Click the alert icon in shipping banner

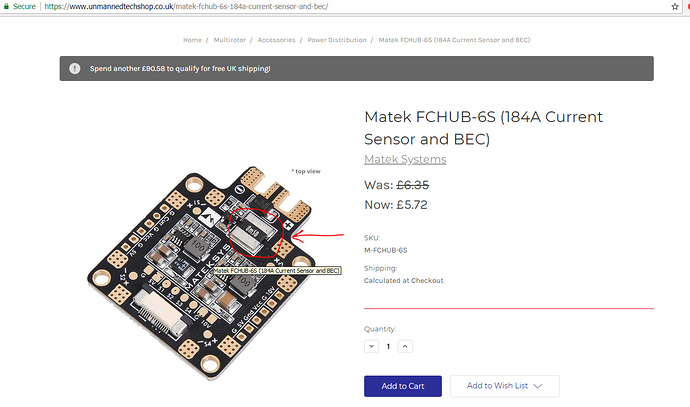coord(75,69)
